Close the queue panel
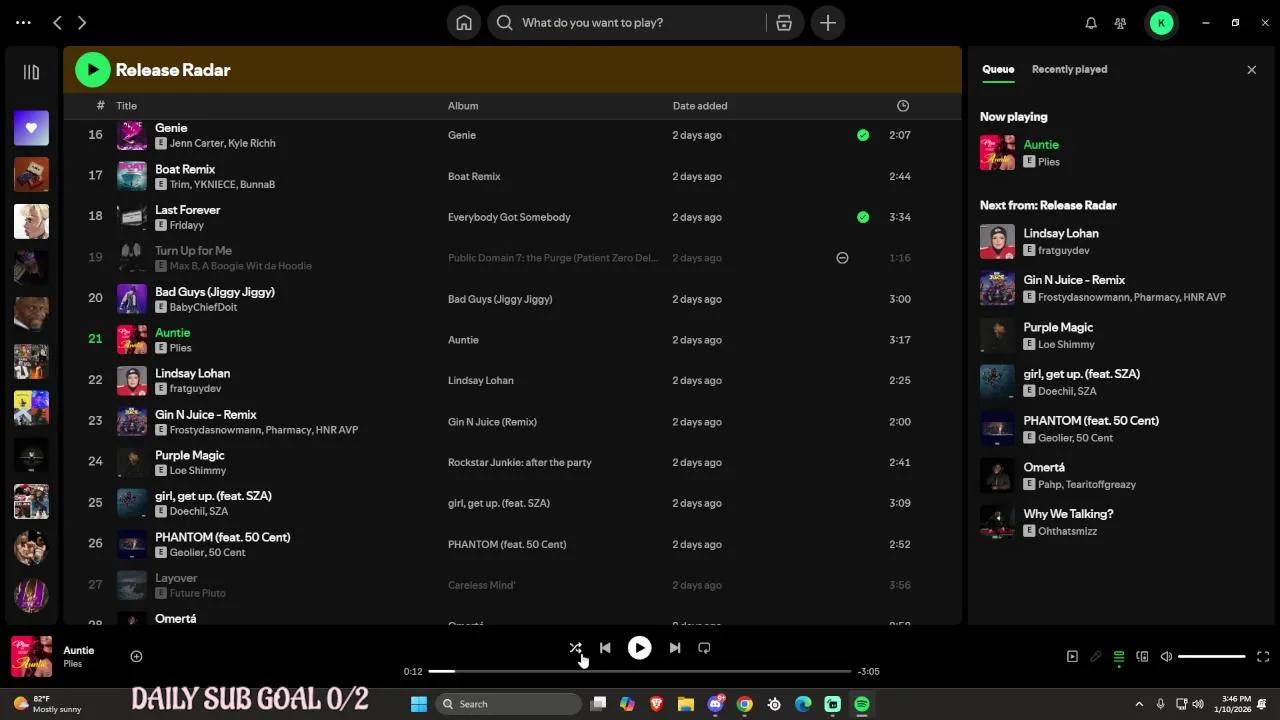The width and height of the screenshot is (1280, 720). tap(1251, 69)
